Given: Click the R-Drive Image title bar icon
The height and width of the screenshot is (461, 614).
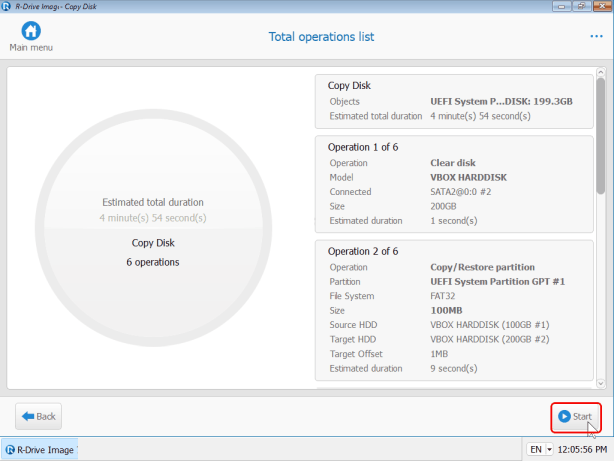Looking at the screenshot, I should pyautogui.click(x=5, y=6).
